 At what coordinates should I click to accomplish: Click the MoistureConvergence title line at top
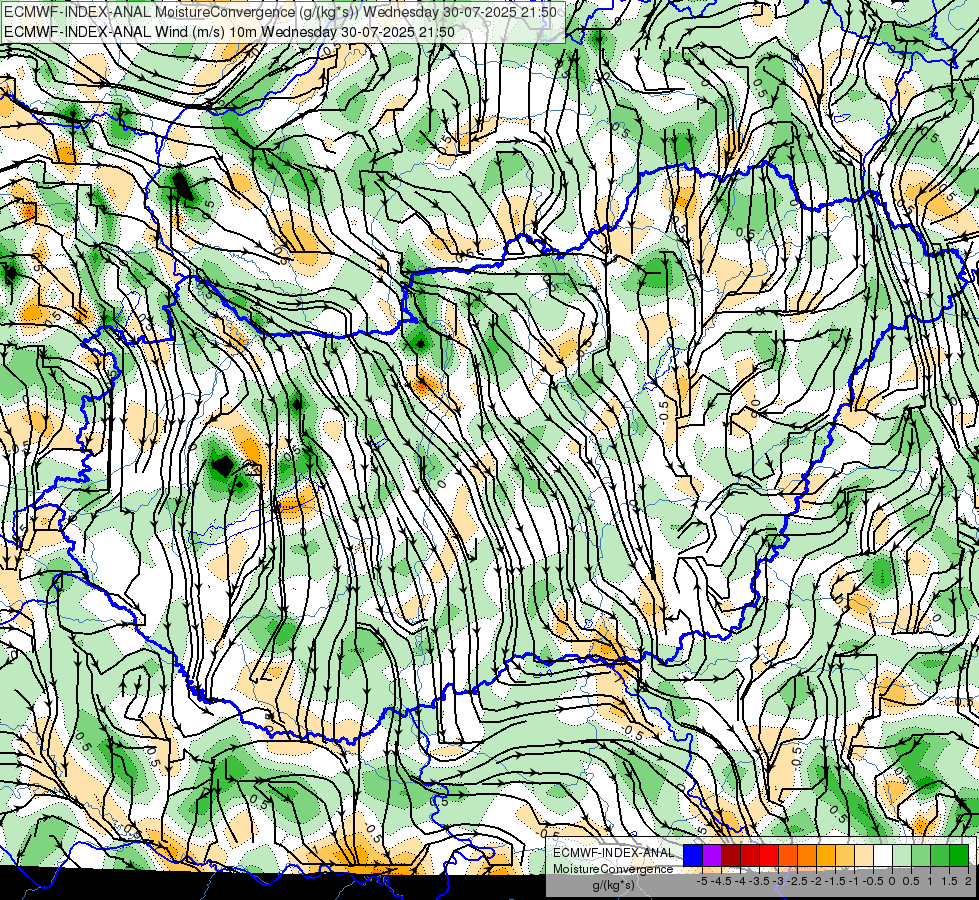(280, 12)
